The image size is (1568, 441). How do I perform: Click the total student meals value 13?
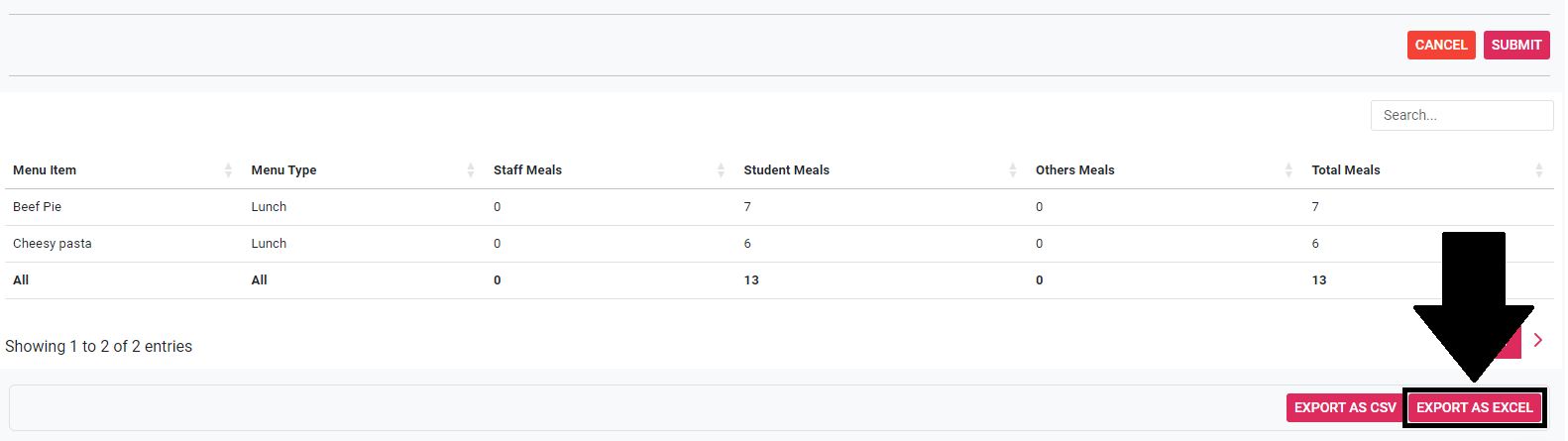[x=751, y=280]
